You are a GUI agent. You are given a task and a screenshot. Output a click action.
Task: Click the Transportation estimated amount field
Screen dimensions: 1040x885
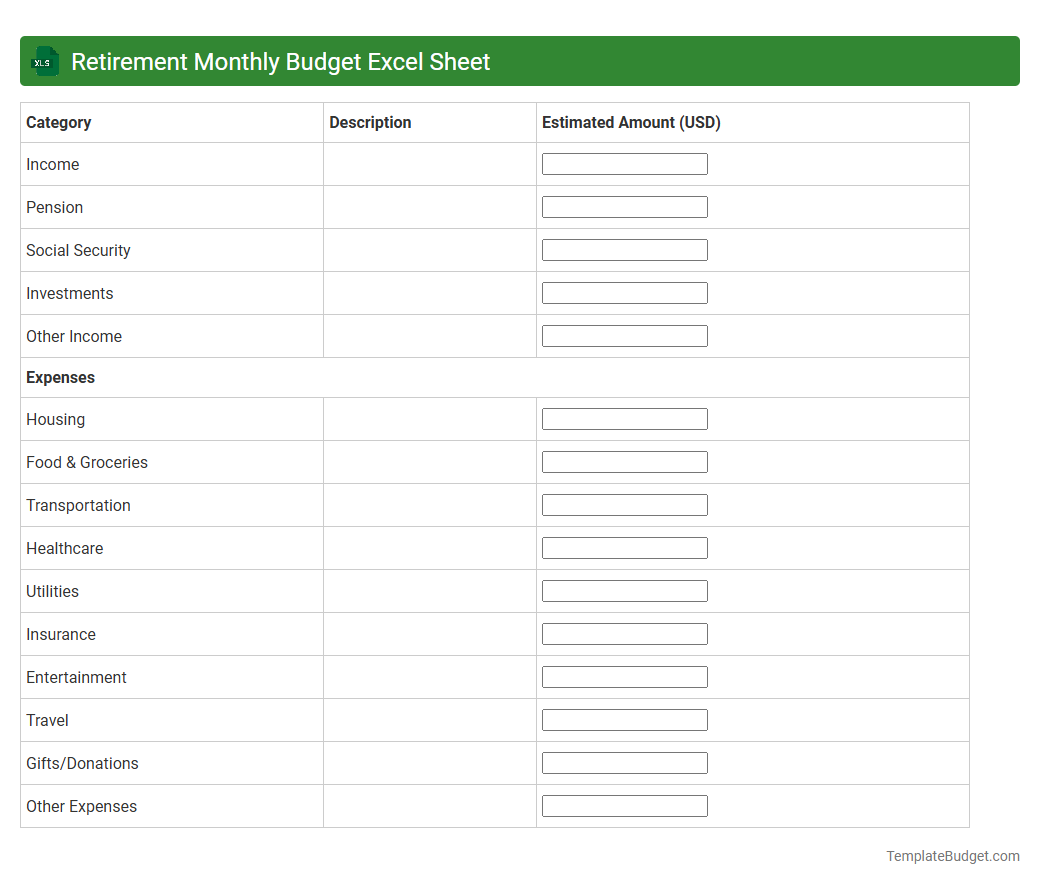pyautogui.click(x=624, y=504)
